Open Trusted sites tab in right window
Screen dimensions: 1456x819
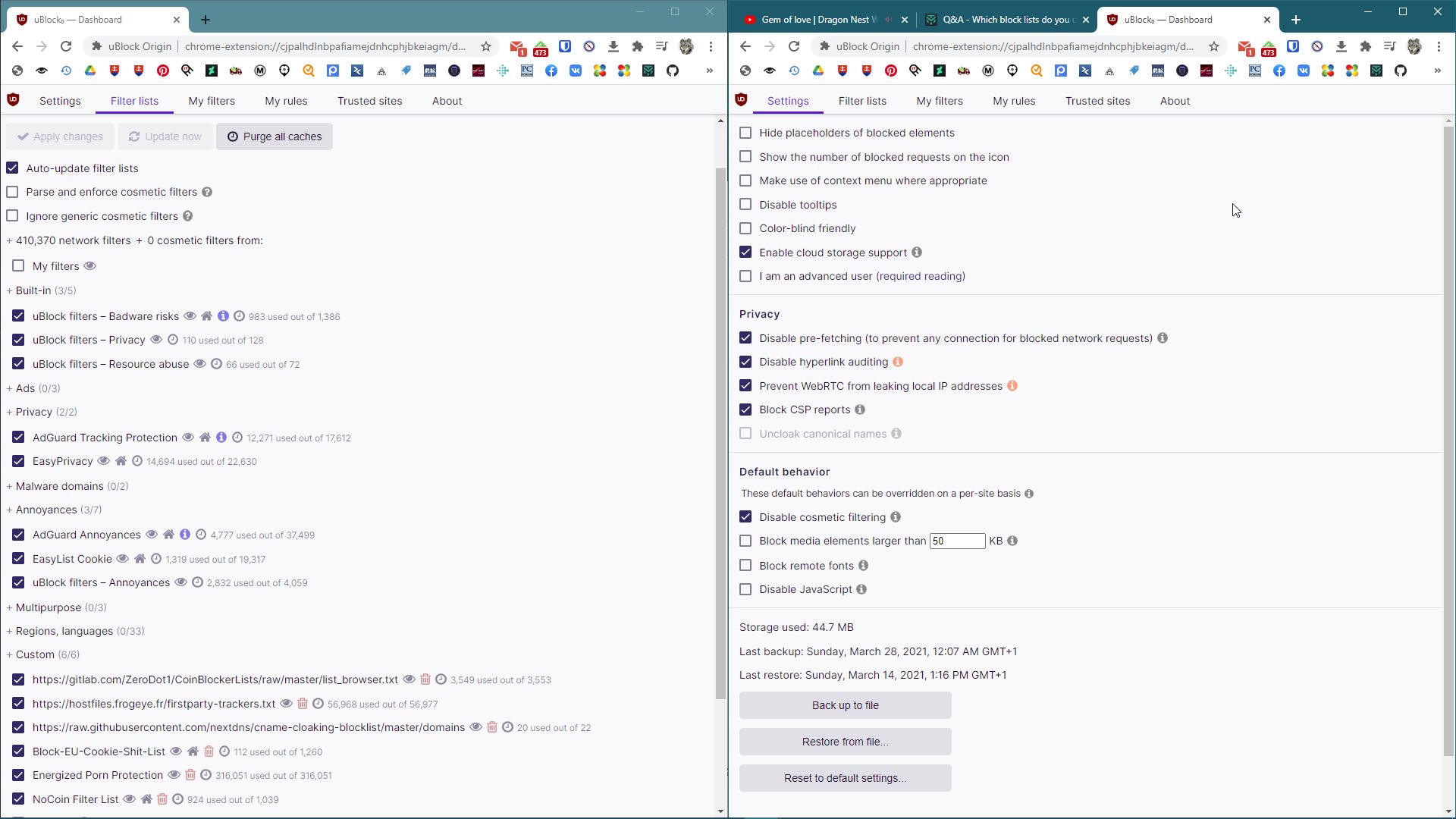pyautogui.click(x=1097, y=101)
